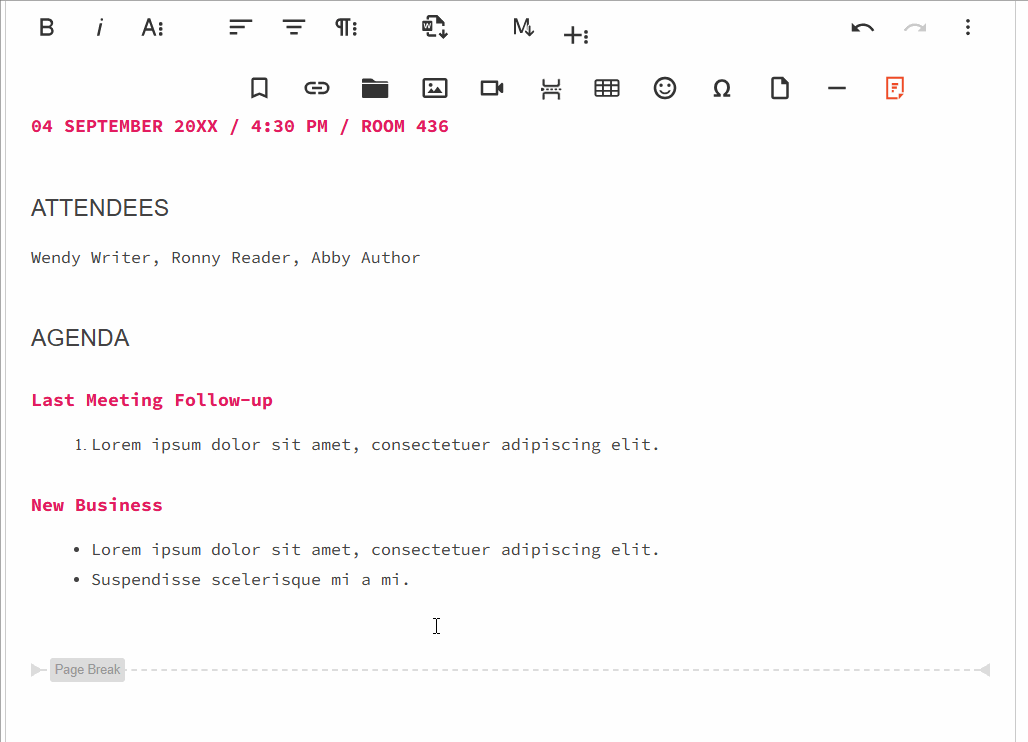The width and height of the screenshot is (1028, 742).
Task: Open the font color dropdown
Action: pyautogui.click(x=152, y=27)
